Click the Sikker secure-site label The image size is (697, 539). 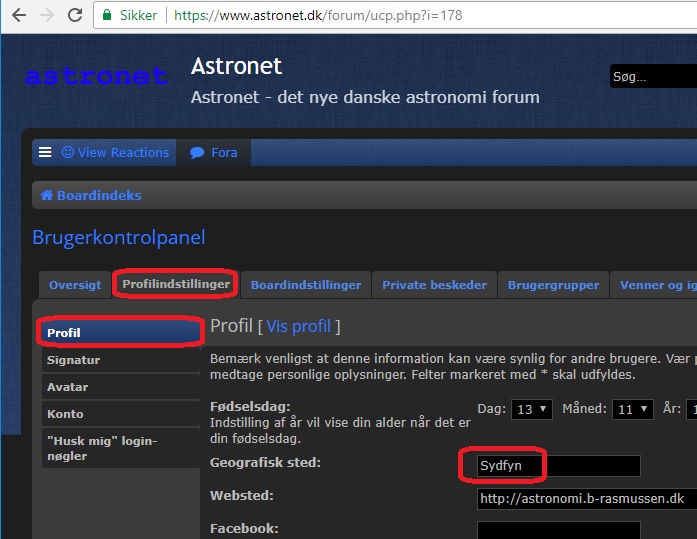pos(138,16)
